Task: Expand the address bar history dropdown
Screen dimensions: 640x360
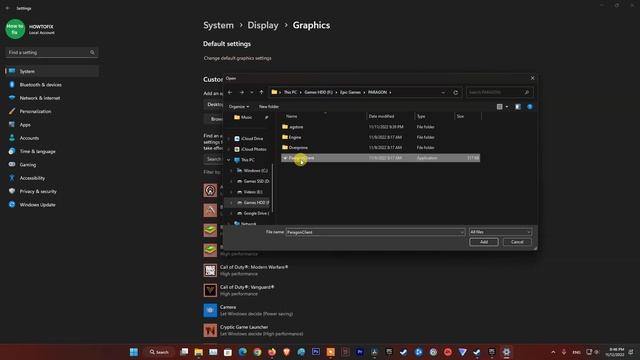Action: click(x=443, y=93)
